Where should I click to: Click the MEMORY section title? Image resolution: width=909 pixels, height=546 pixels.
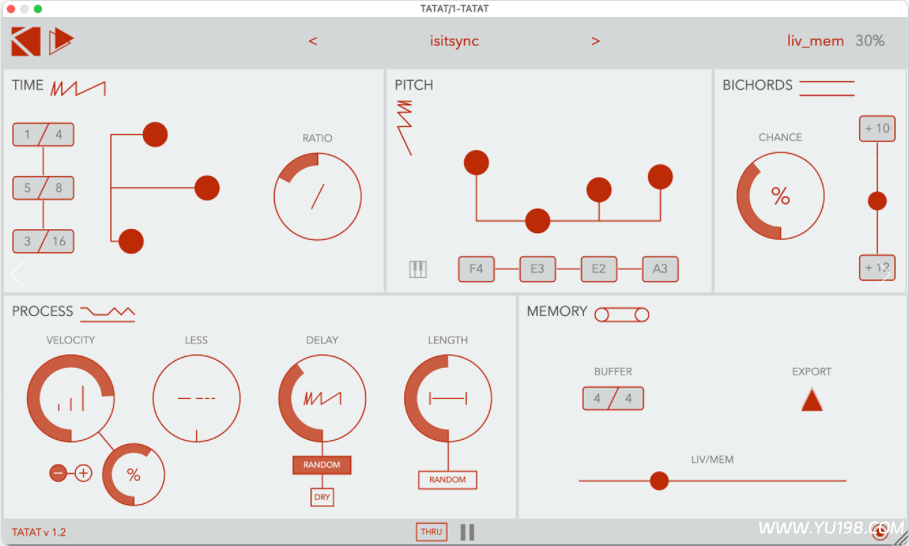557,311
